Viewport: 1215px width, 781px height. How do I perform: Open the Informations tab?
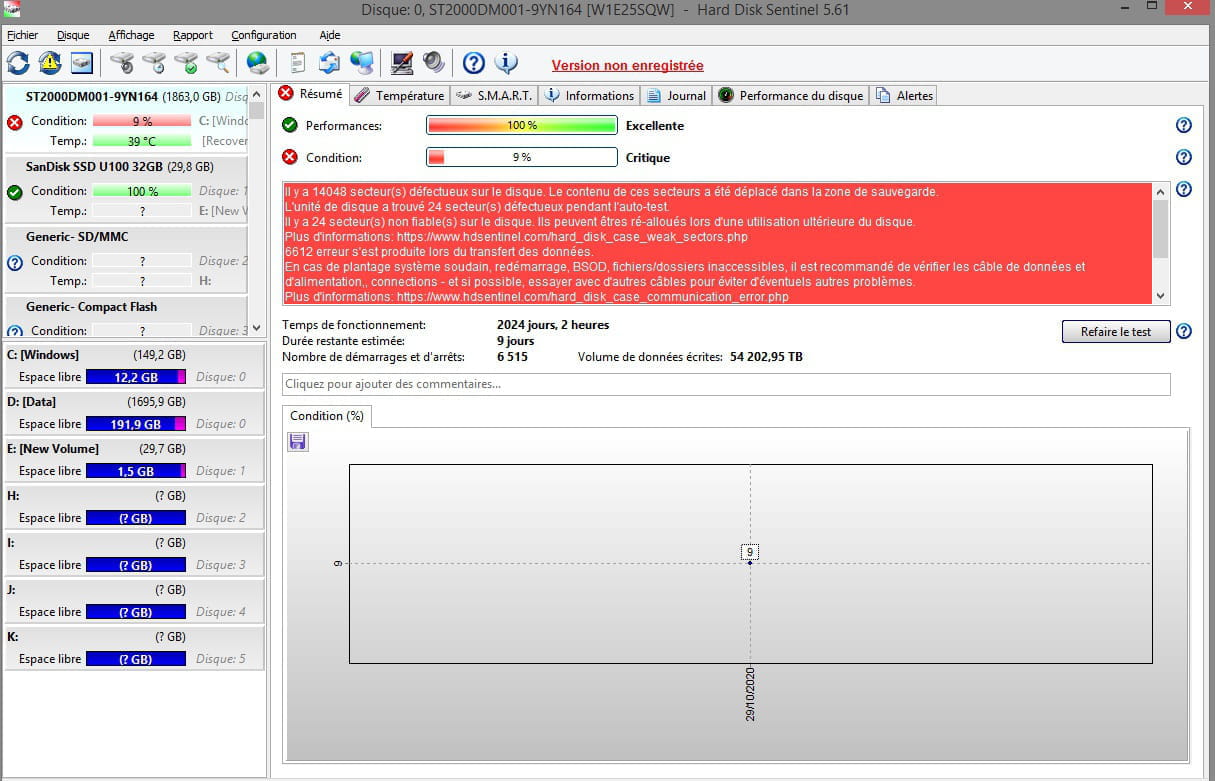589,96
